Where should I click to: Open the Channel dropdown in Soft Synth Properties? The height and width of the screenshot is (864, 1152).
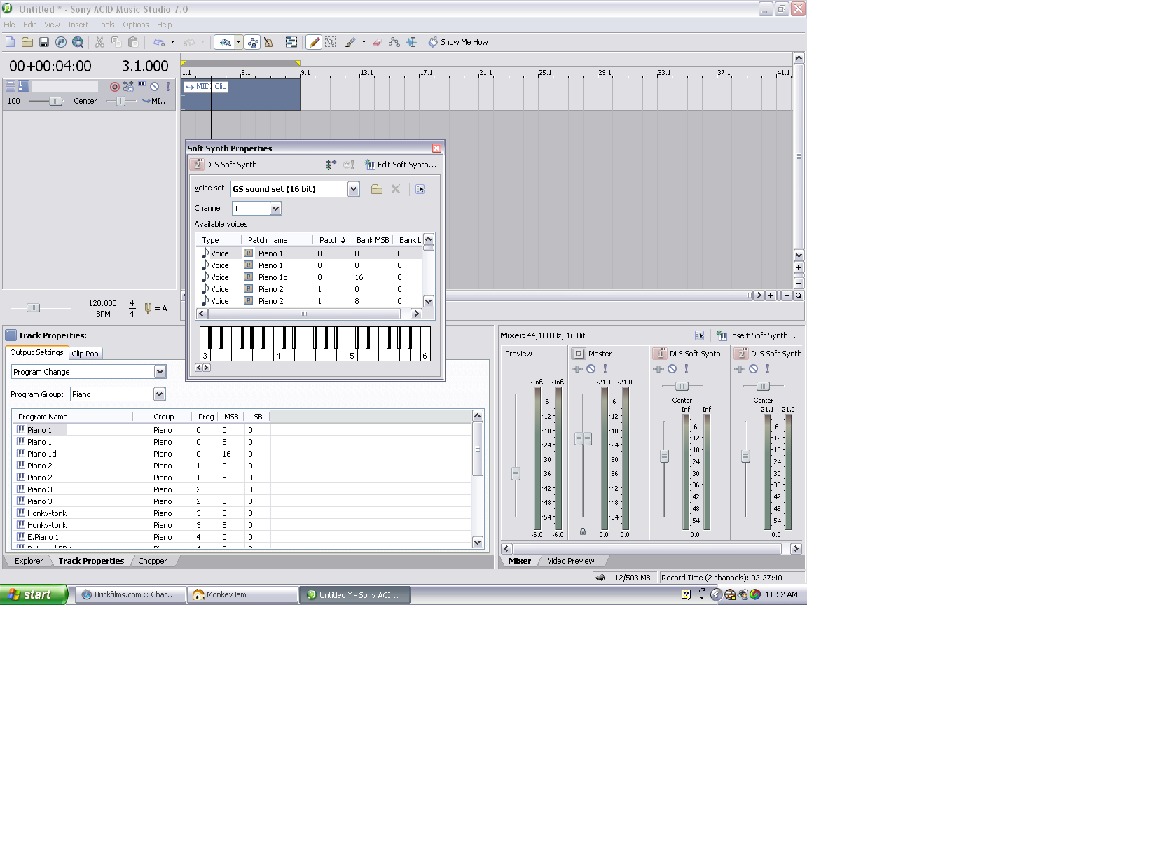[276, 209]
